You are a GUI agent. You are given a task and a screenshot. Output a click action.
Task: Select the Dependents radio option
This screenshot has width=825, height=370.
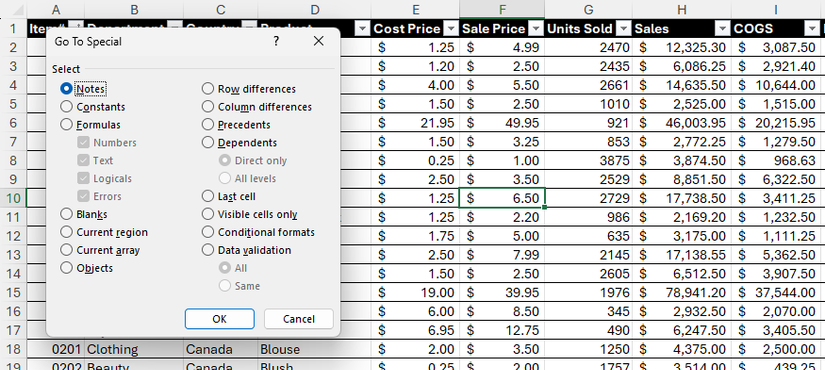[x=208, y=143]
